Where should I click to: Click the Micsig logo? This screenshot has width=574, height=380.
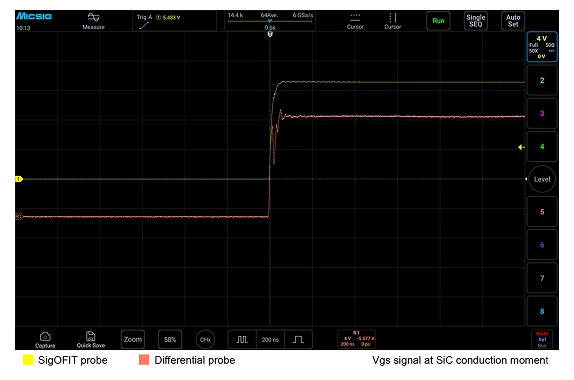[34, 16]
